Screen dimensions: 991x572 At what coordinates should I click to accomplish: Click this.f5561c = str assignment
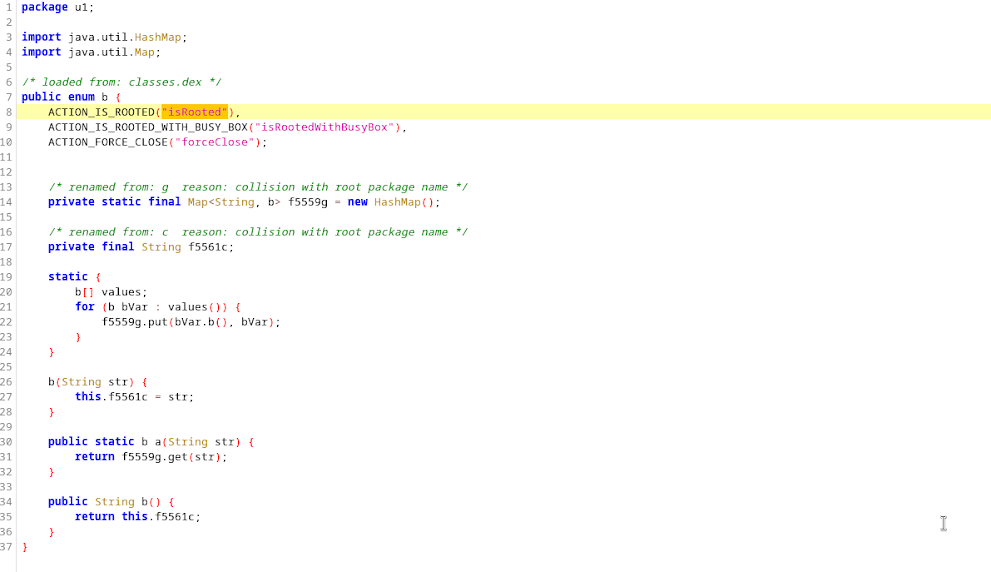[x=134, y=397]
